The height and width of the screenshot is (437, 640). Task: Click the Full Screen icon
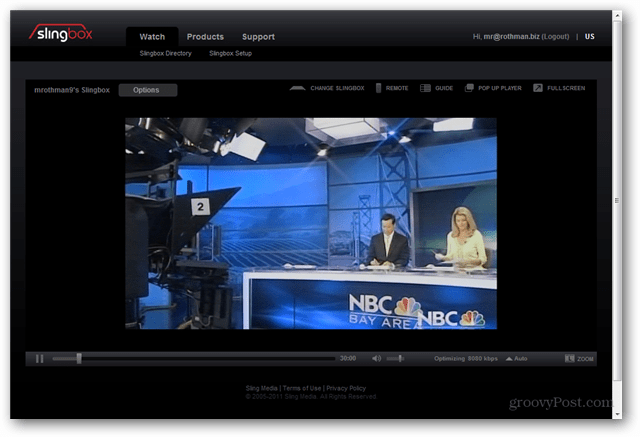click(x=538, y=88)
